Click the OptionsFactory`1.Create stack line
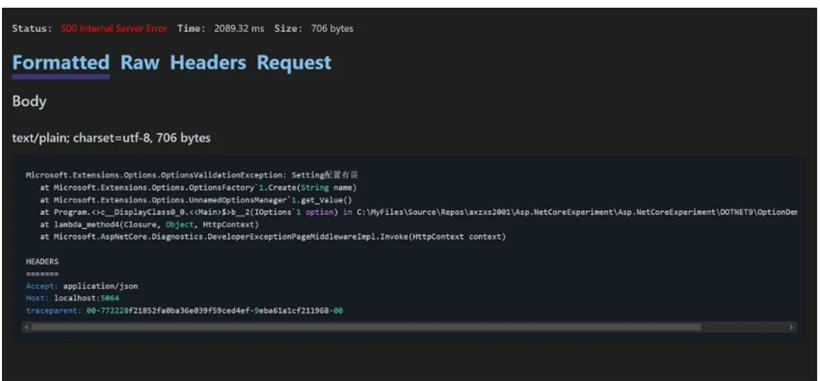 click(198, 188)
